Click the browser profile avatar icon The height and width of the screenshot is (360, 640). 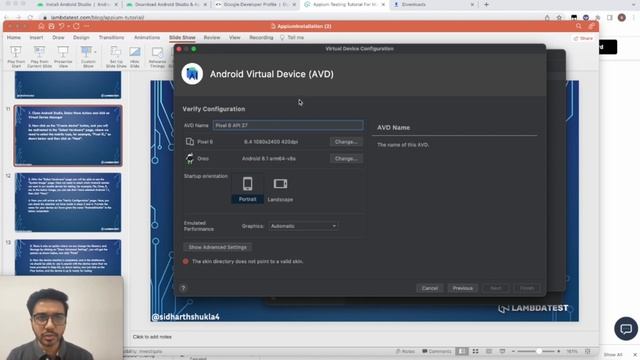(x=622, y=18)
